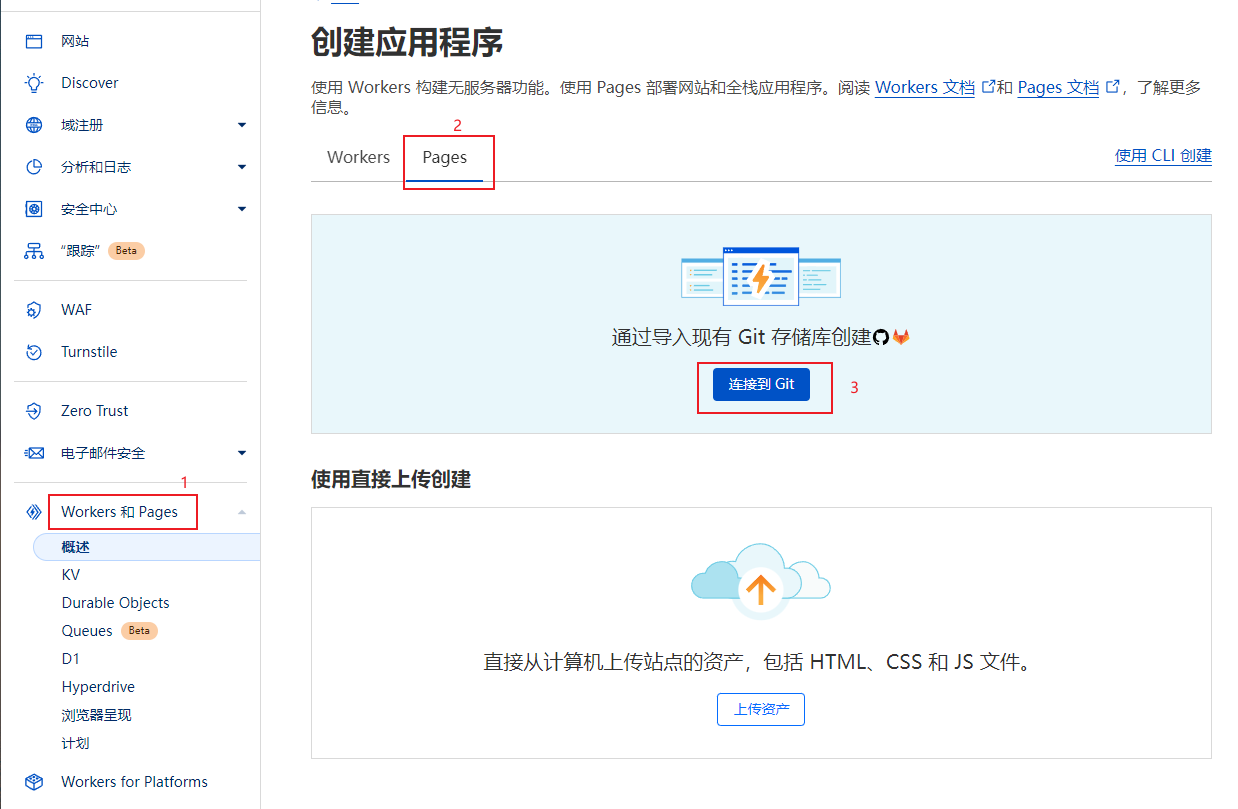Viewport: 1238px width, 809px height.
Task: Click the Beta badge next to Queues
Action: click(139, 631)
